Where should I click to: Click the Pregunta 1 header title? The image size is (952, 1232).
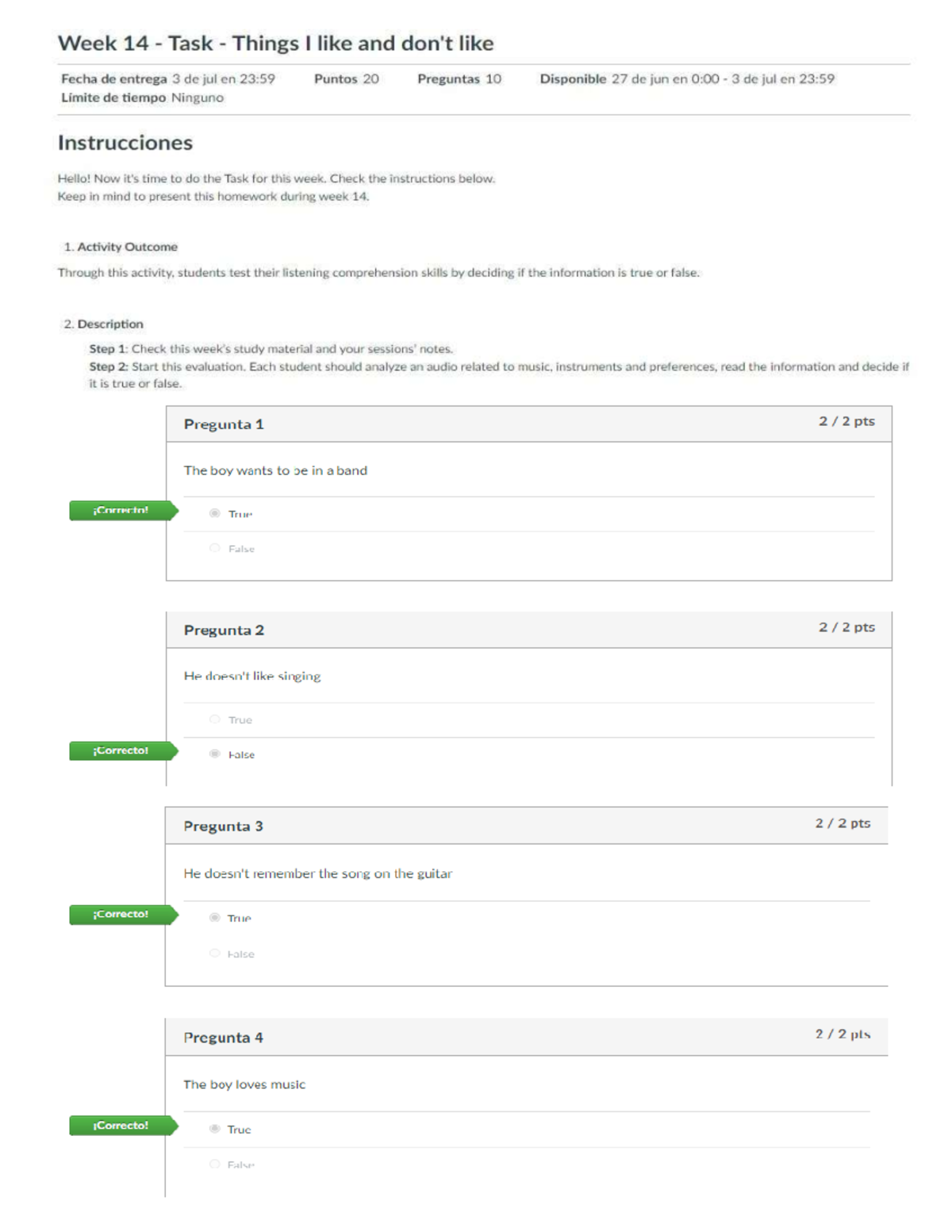224,424
